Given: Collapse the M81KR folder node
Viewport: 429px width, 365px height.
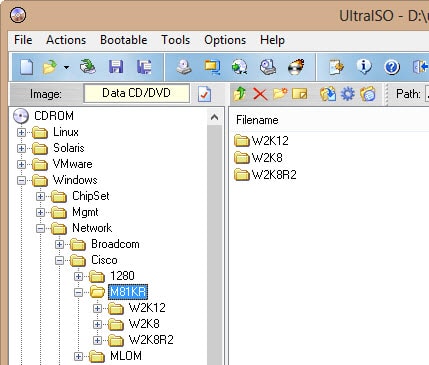Looking at the screenshot, I should 78,292.
